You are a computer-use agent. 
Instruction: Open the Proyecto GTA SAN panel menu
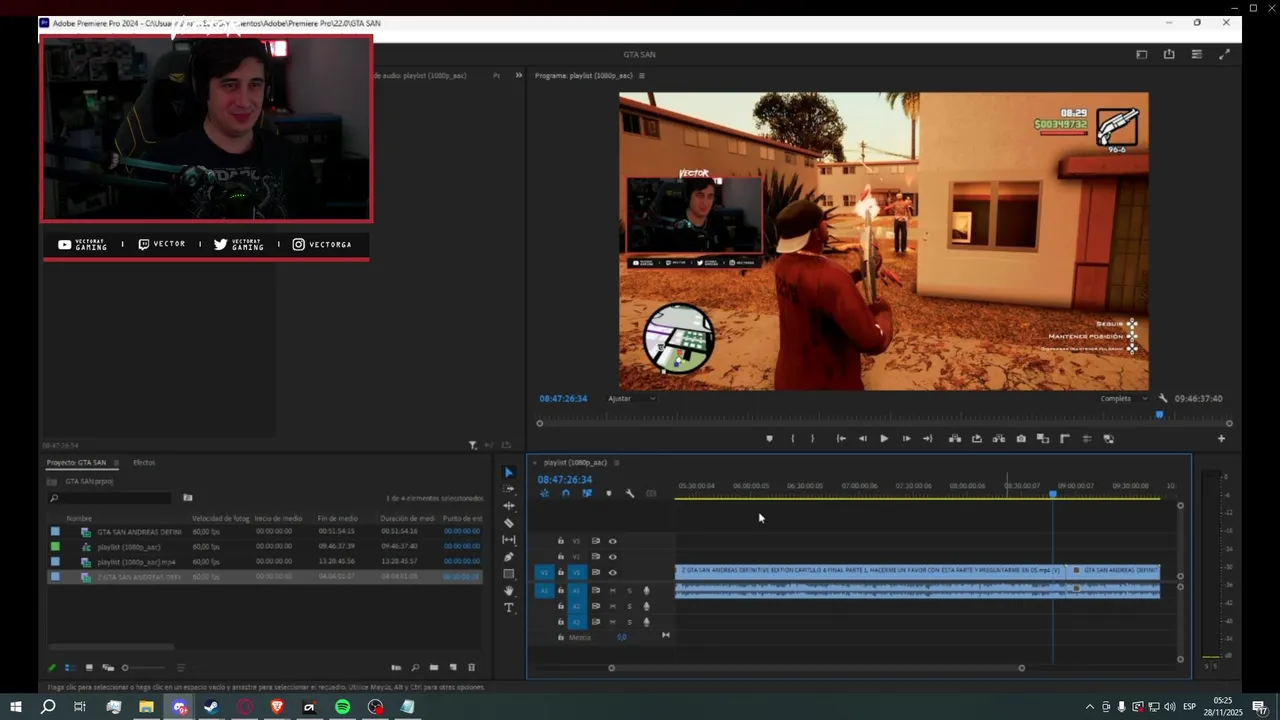[116, 463]
